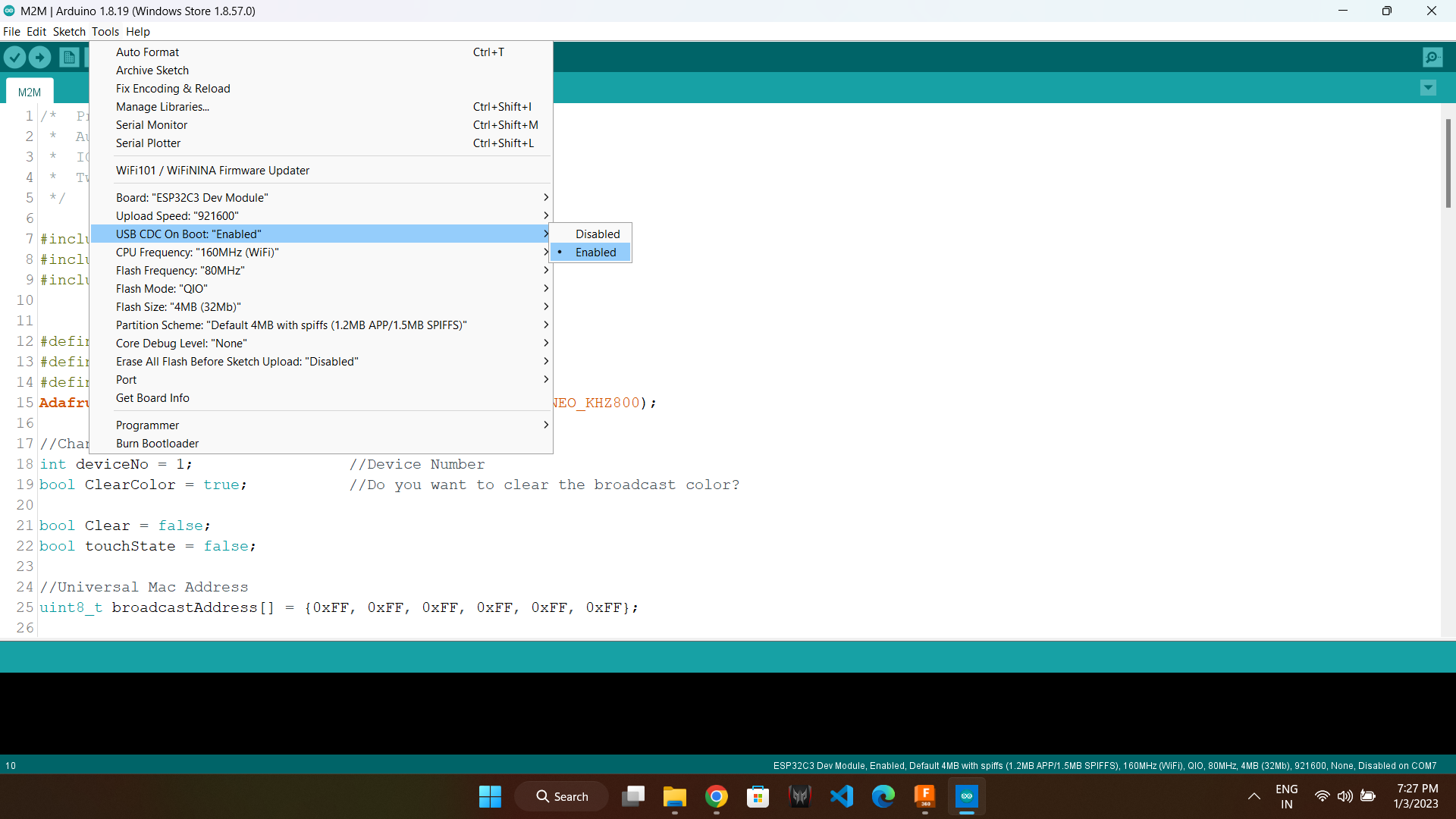Screen dimensions: 1456x819
Task: Switch to the Arduino window in the taskbar
Action: point(967,796)
